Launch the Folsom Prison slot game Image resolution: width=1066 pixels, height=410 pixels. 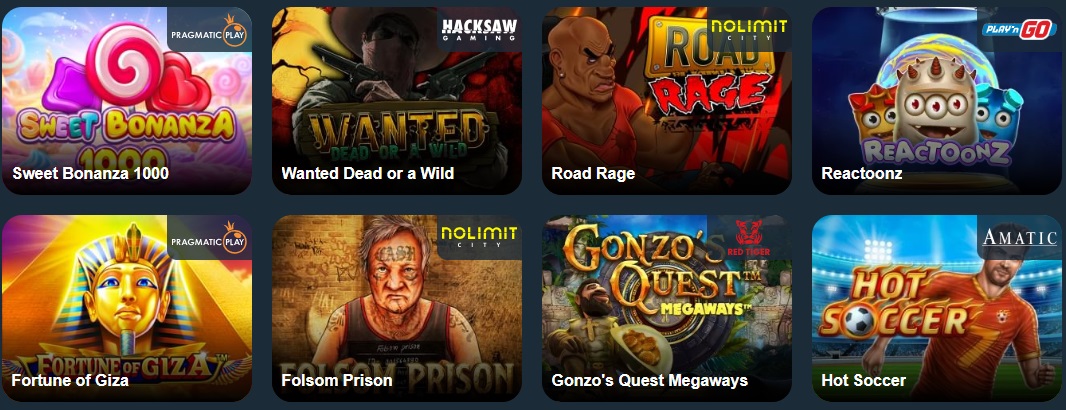coord(397,308)
